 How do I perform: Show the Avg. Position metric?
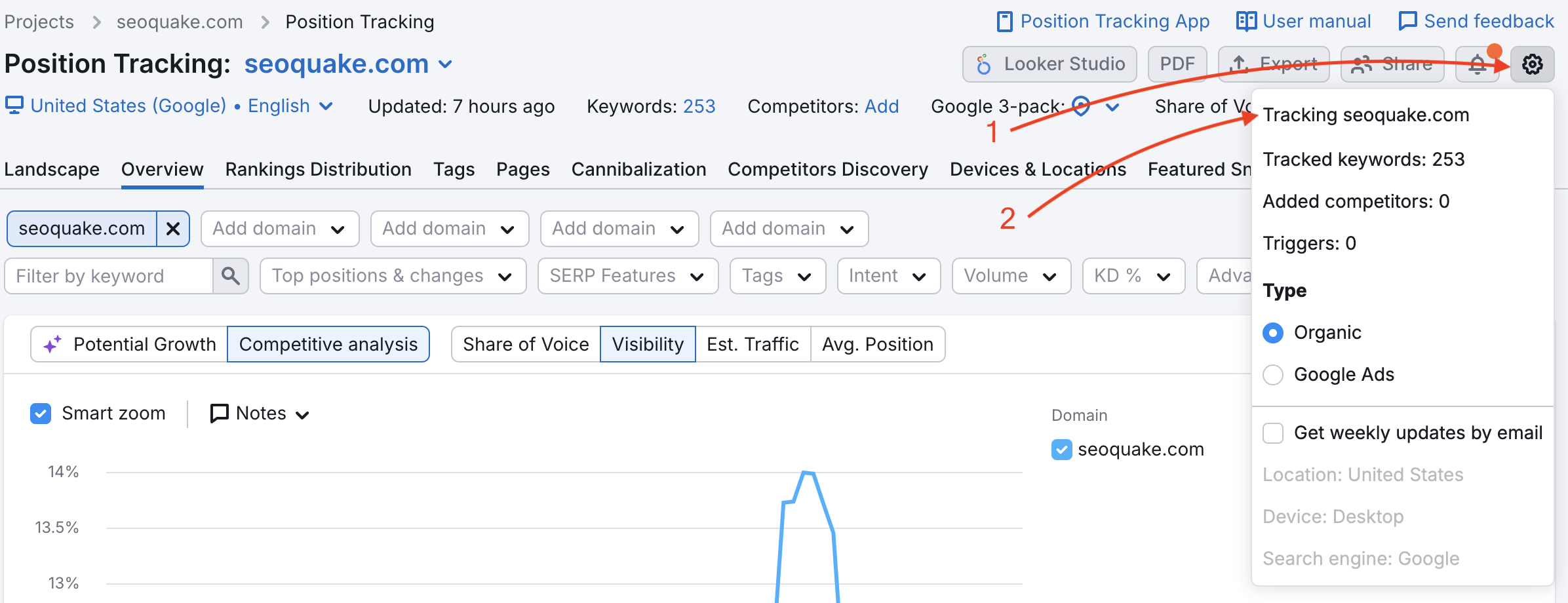pyautogui.click(x=878, y=344)
